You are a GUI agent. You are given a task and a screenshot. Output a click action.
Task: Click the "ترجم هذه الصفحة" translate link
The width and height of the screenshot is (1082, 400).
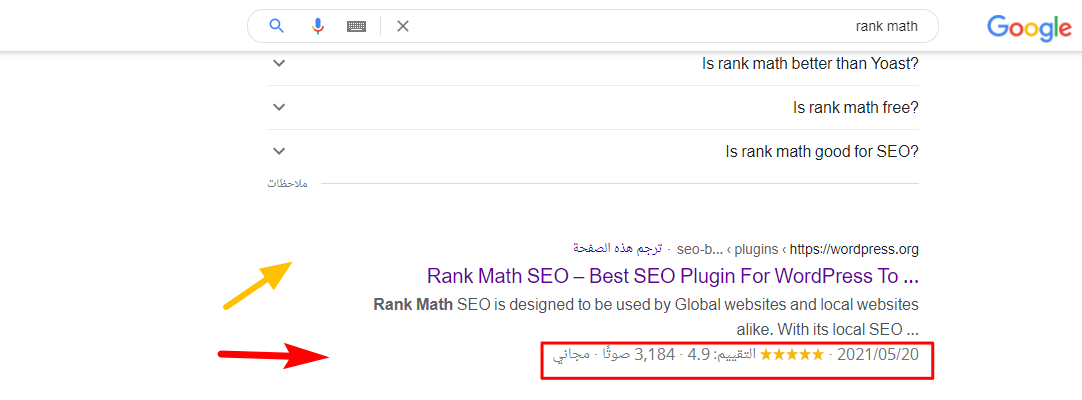coord(615,248)
